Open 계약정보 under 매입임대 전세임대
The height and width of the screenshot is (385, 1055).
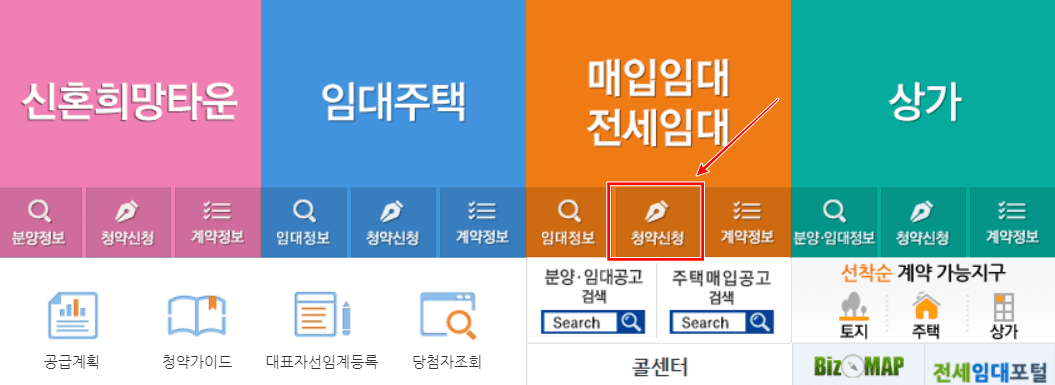coord(748,222)
